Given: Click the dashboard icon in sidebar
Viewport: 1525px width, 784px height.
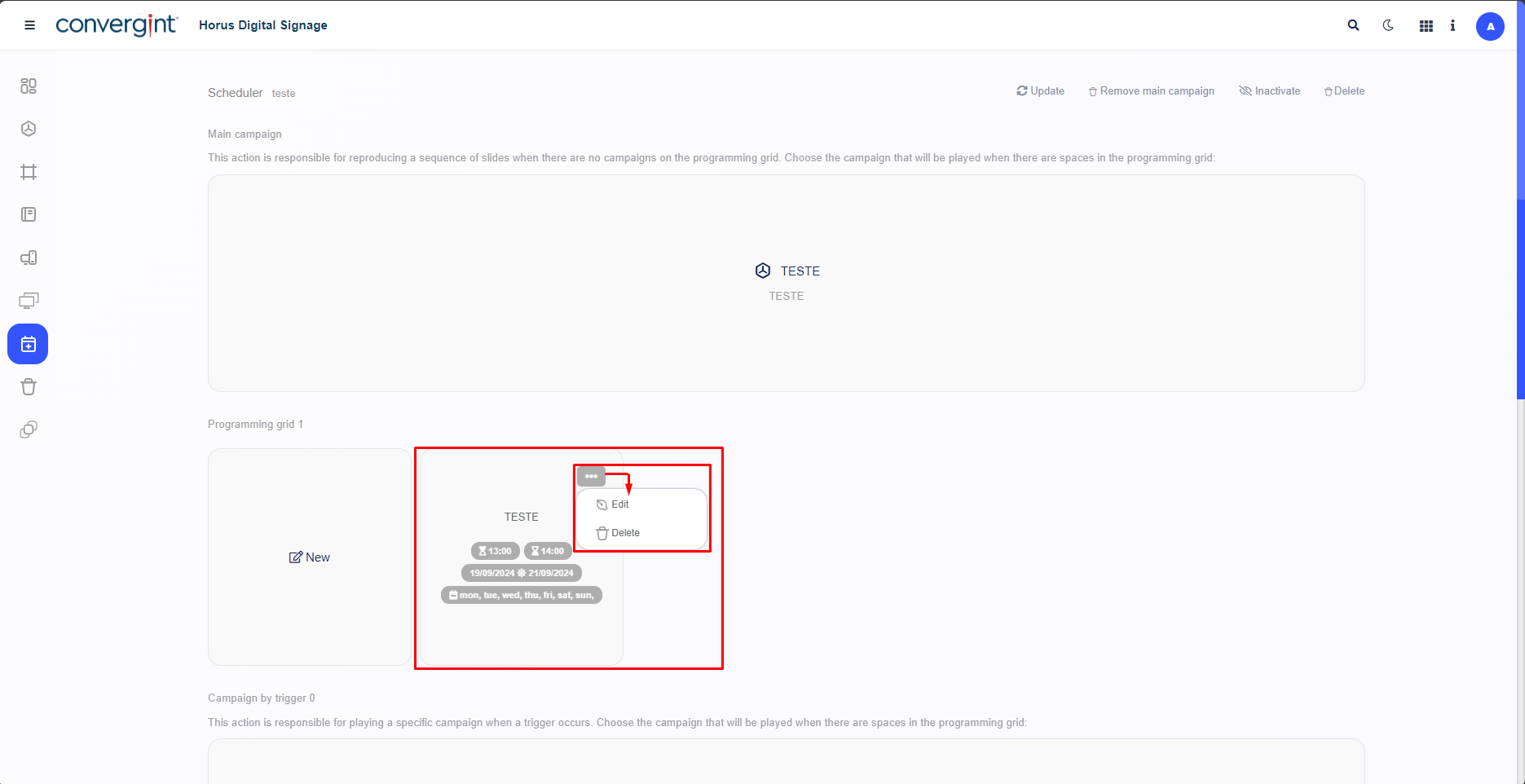Looking at the screenshot, I should coord(29,86).
